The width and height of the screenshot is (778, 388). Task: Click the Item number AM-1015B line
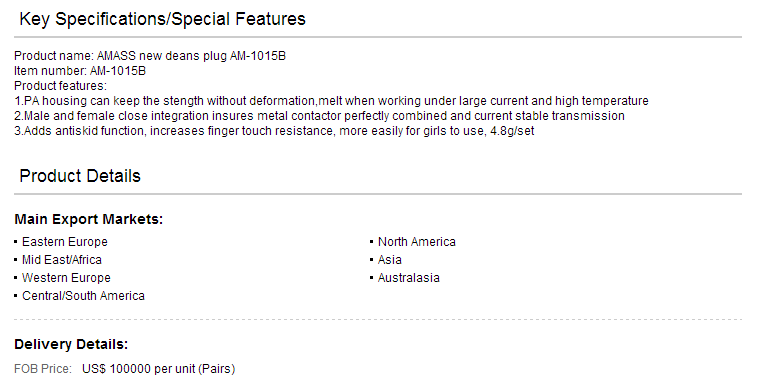tap(80, 71)
